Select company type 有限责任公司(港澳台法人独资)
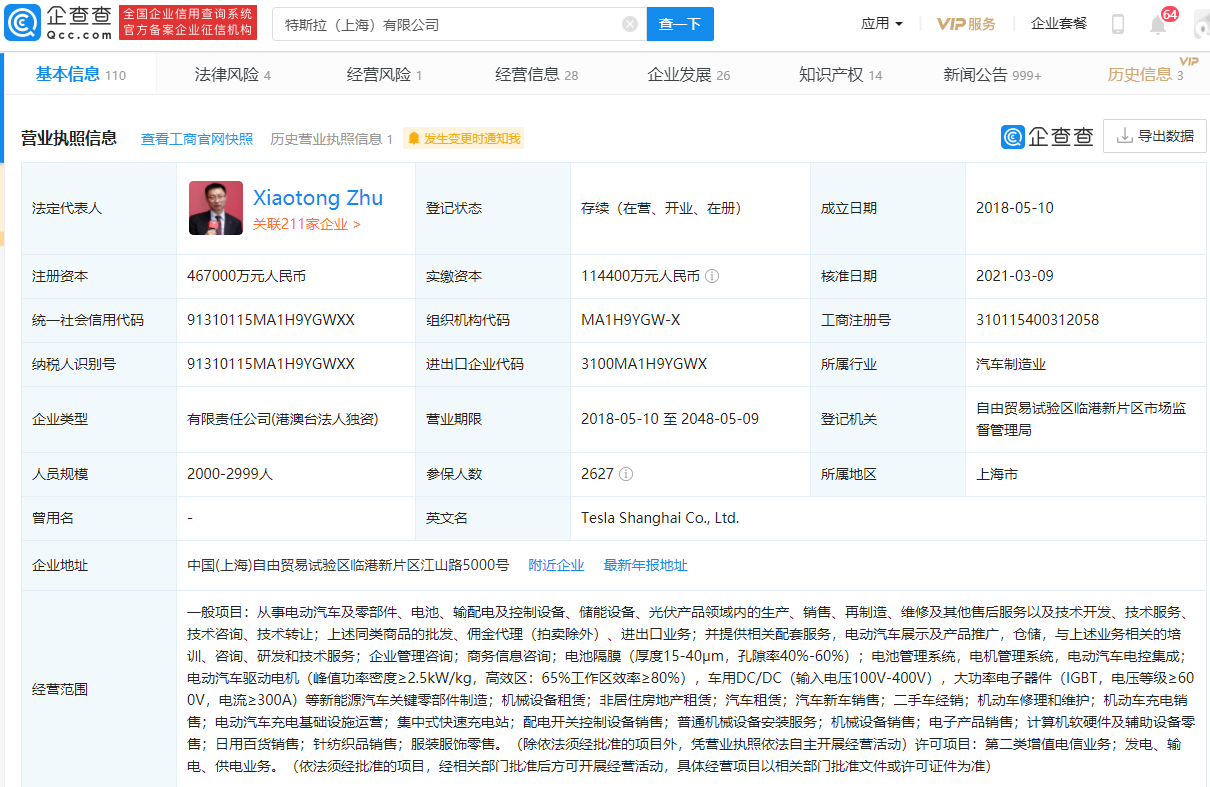The height and width of the screenshot is (787, 1210). tap(283, 419)
